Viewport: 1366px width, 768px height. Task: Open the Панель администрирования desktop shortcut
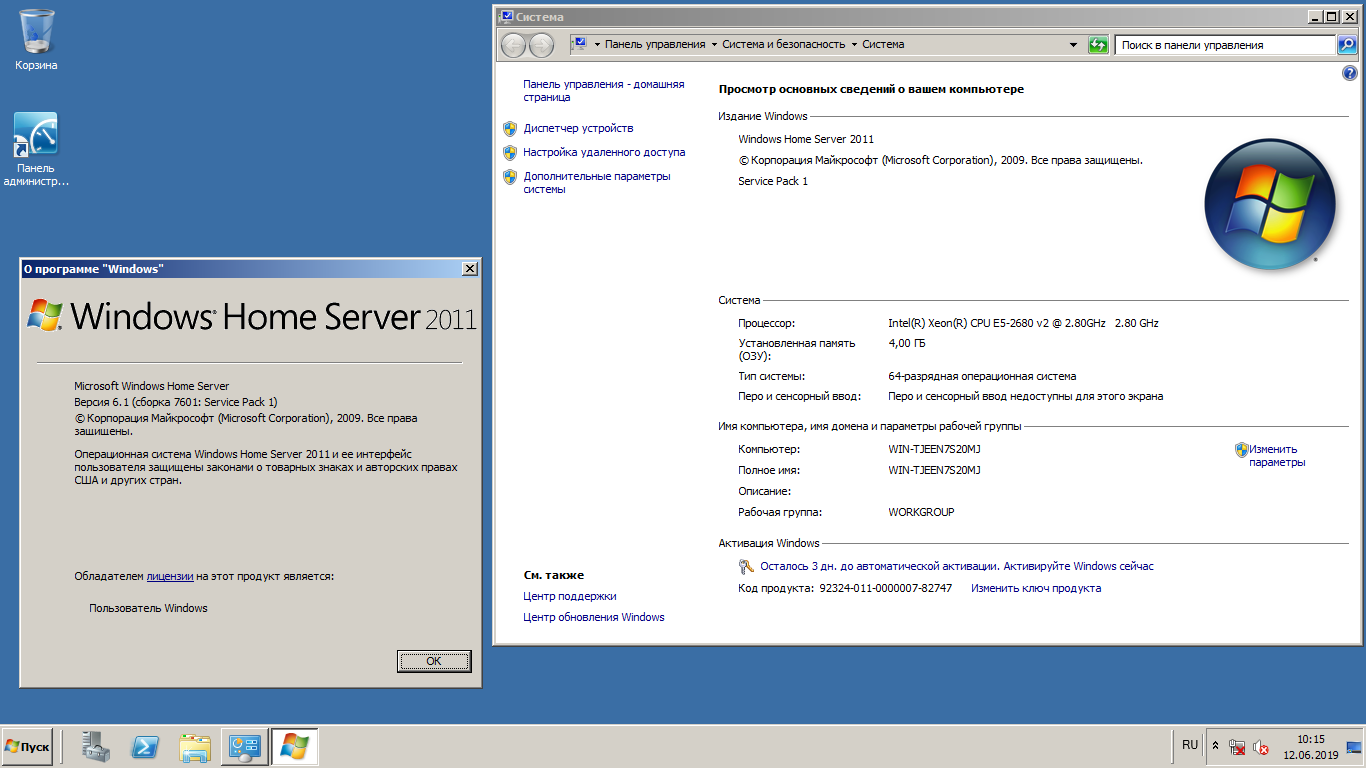[x=36, y=148]
